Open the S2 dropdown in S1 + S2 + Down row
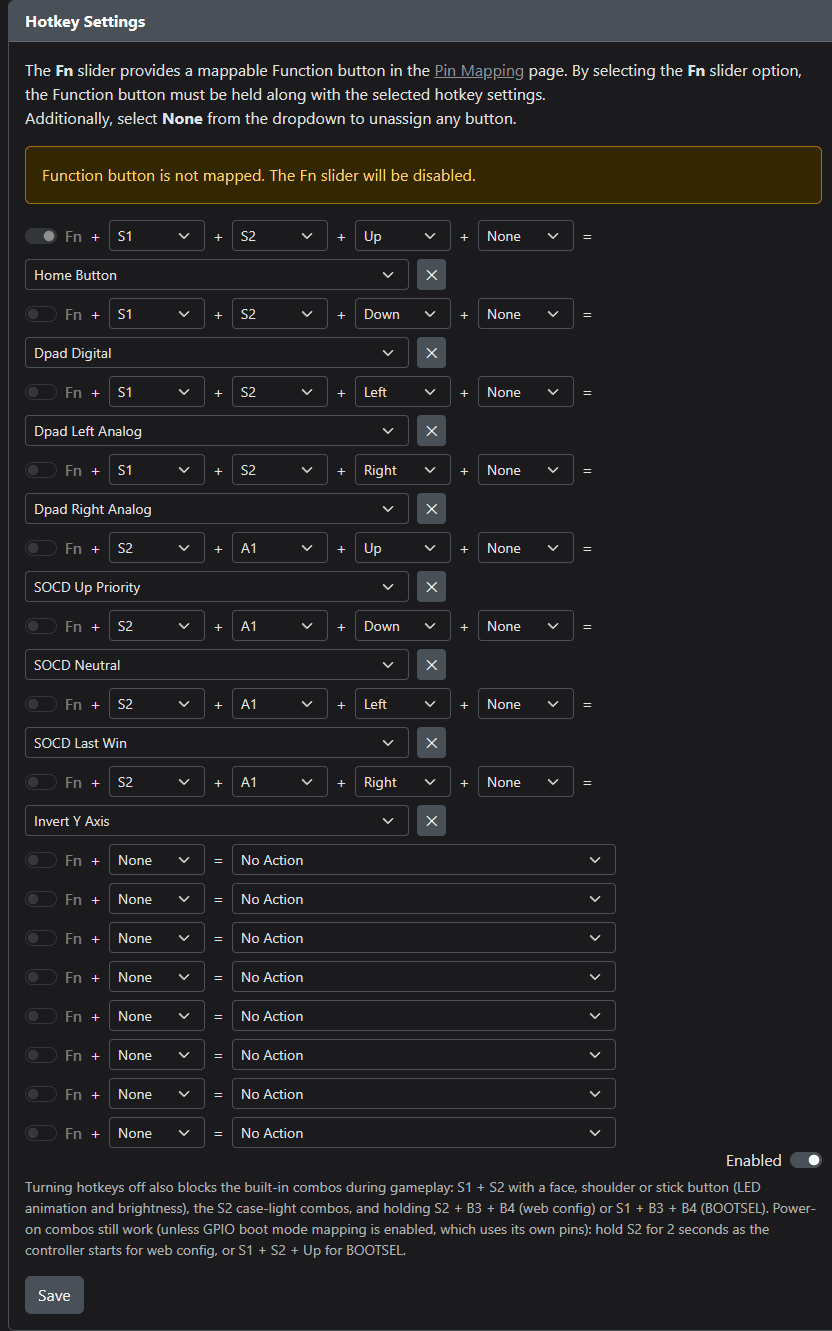 pos(280,314)
